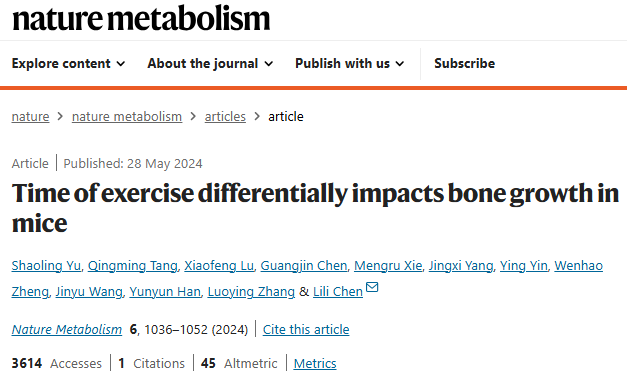Select author Xiaofeng Lu
Screen dimensions: 627x378
pos(219,266)
